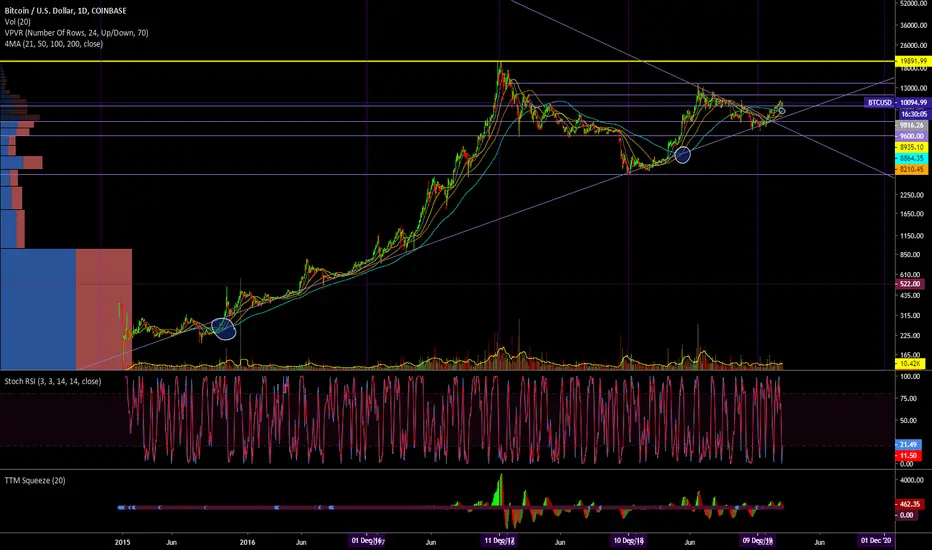The height and width of the screenshot is (550, 932).
Task: Click the yellow 8935.10 MA label
Action: pyautogui.click(x=911, y=147)
